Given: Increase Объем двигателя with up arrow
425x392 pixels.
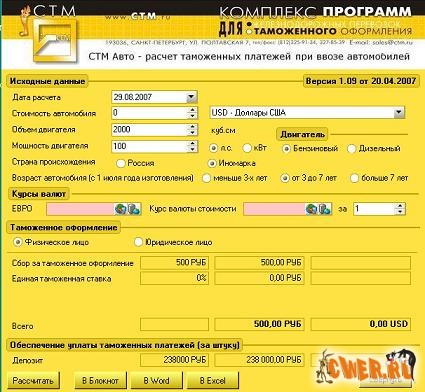Looking at the screenshot, I should [x=192, y=127].
